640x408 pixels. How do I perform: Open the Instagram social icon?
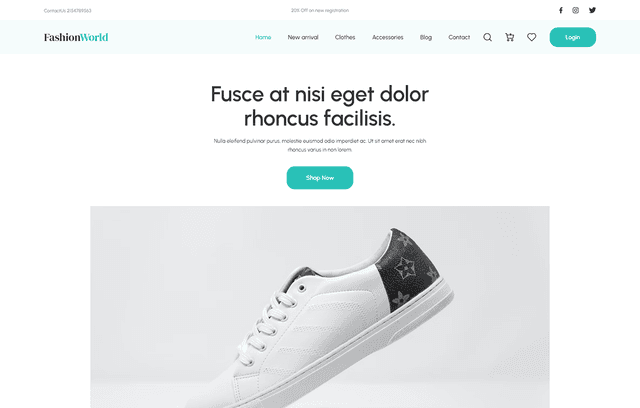(x=576, y=10)
